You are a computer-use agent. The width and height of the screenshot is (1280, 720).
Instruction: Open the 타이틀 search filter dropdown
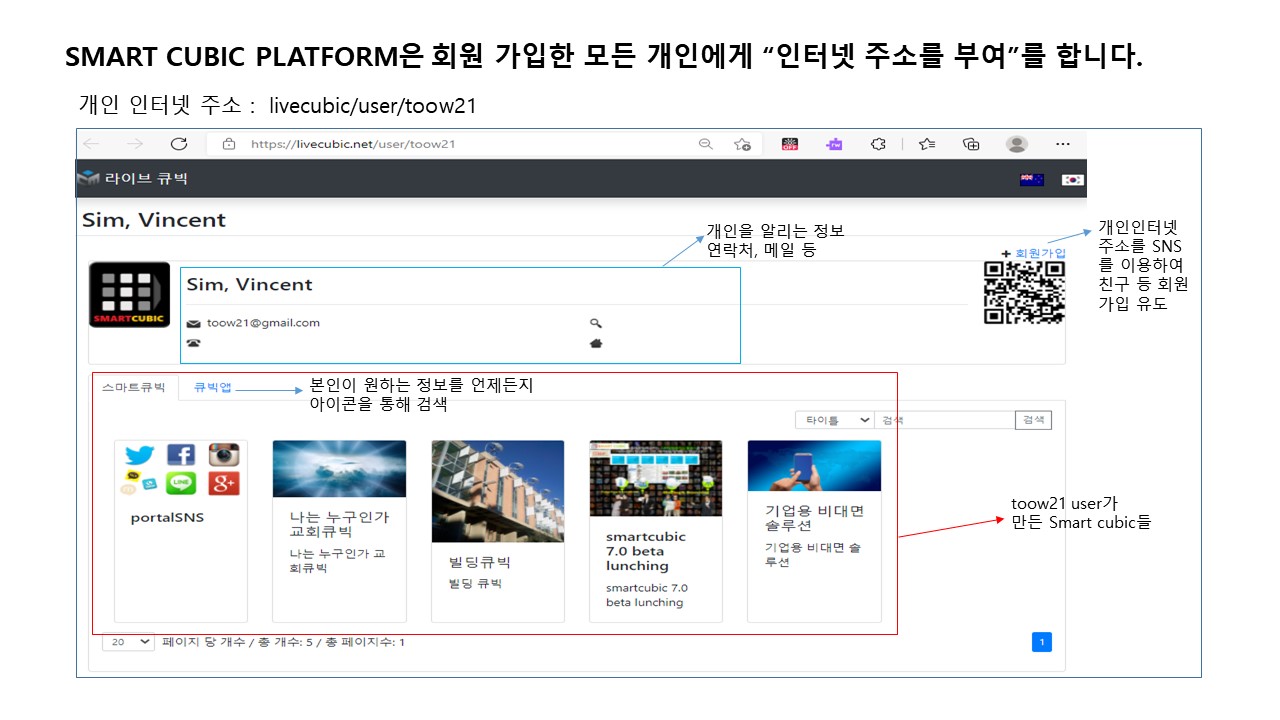click(x=834, y=421)
